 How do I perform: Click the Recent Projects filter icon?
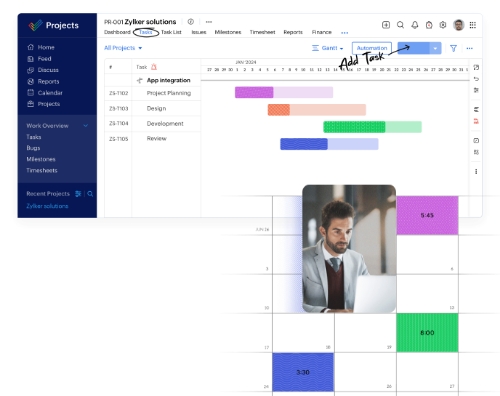click(78, 194)
